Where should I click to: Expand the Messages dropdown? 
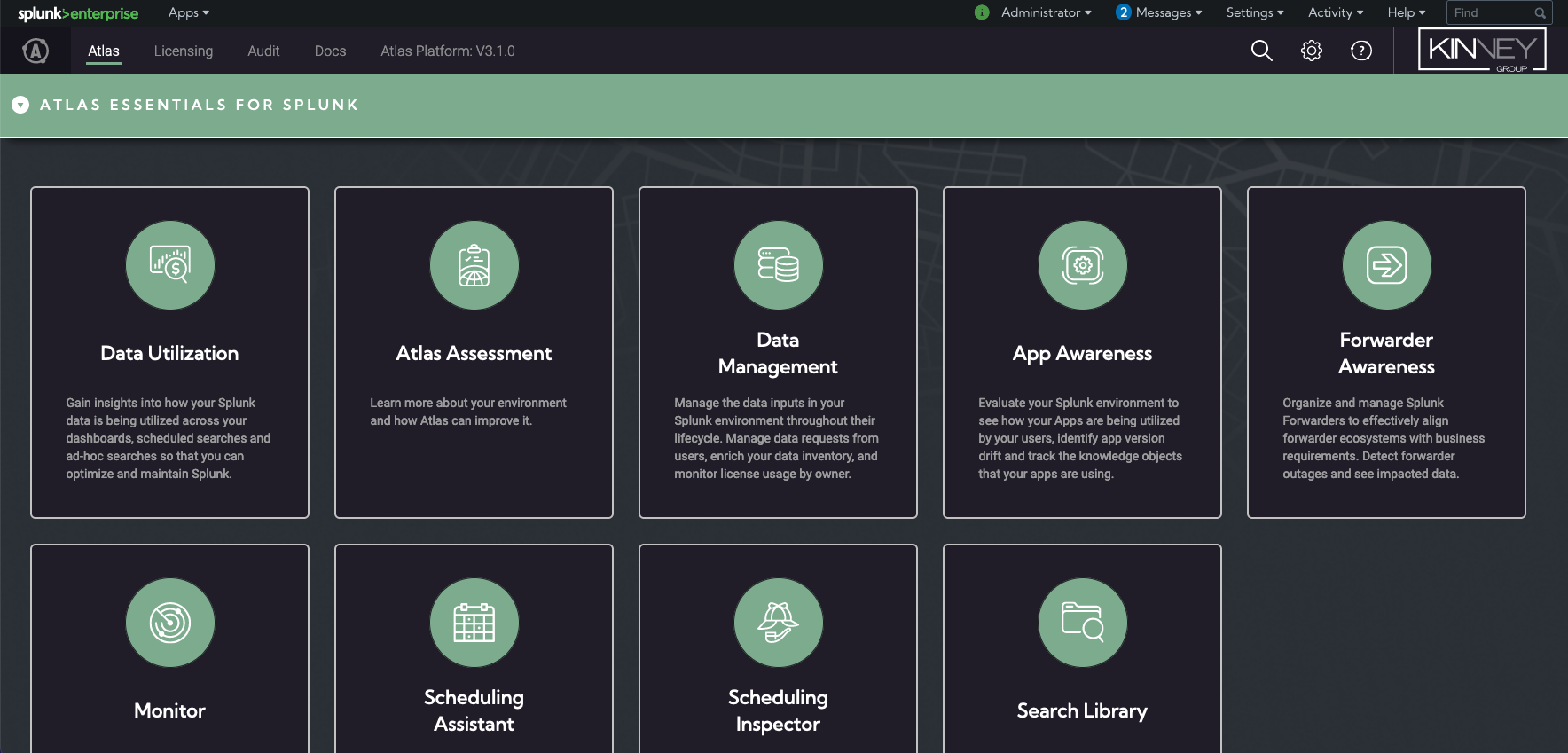1169,12
